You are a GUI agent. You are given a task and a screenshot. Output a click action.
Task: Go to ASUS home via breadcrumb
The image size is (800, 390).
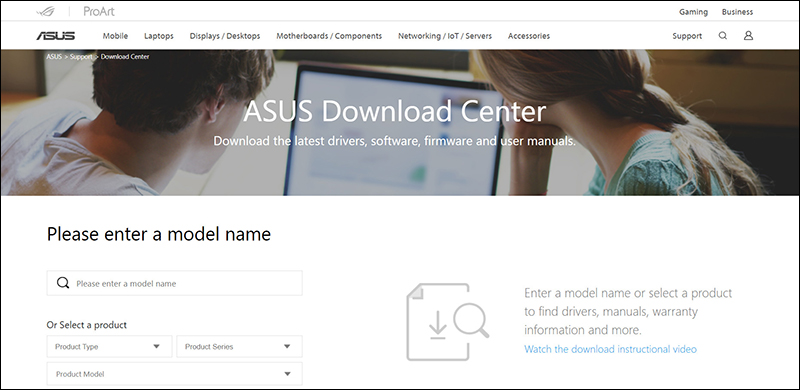54,57
